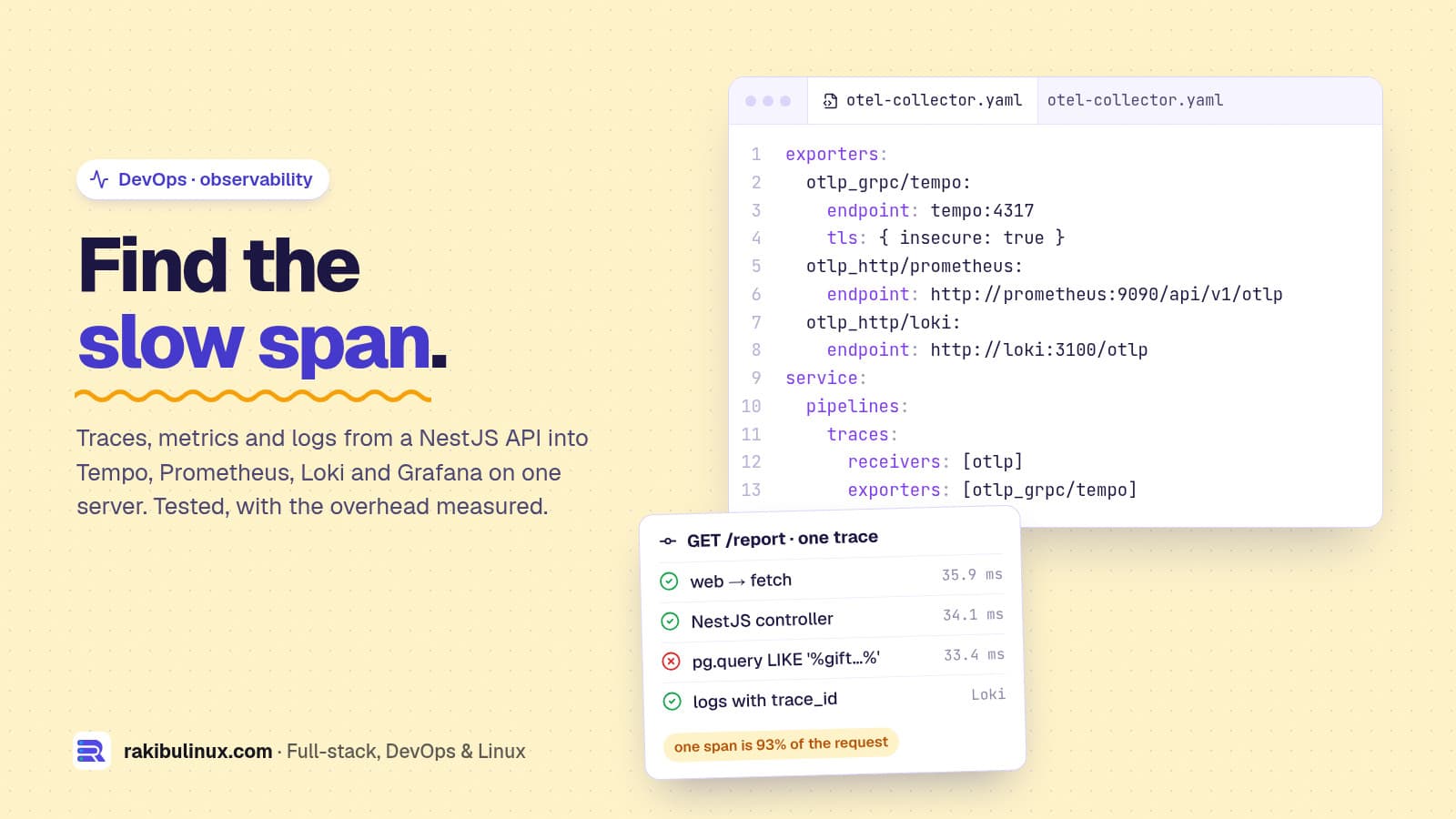This screenshot has height=819, width=1456.
Task: Click the "Full-stack, DevOps & Linux" tagline
Action: (406, 752)
